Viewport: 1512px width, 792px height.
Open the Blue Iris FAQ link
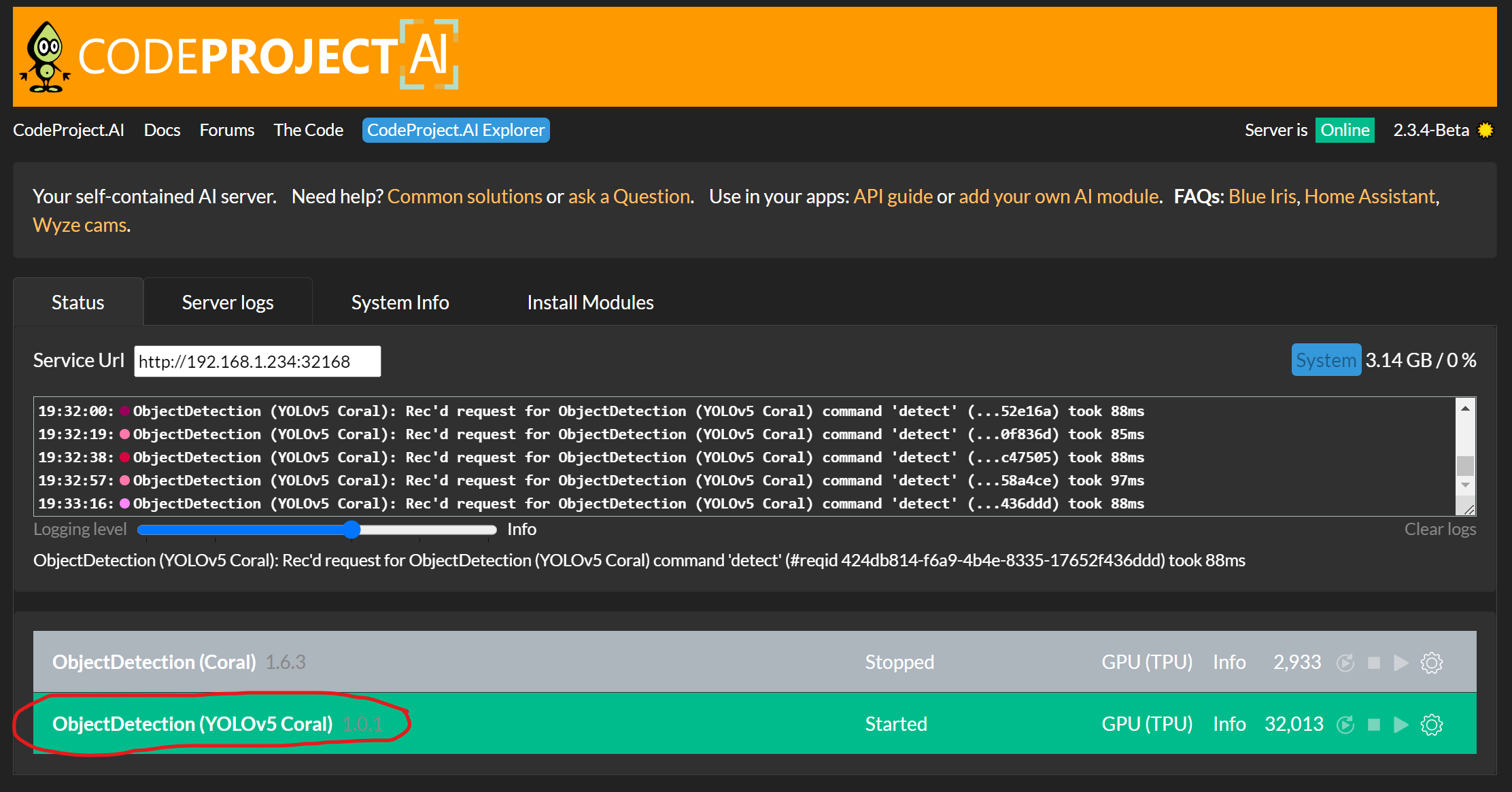point(1262,196)
